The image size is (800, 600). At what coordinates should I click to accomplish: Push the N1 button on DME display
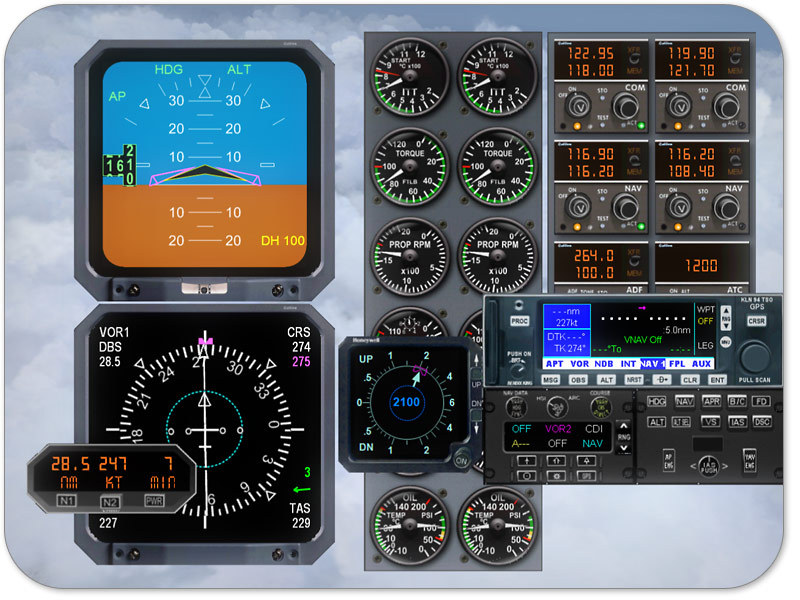click(66, 501)
